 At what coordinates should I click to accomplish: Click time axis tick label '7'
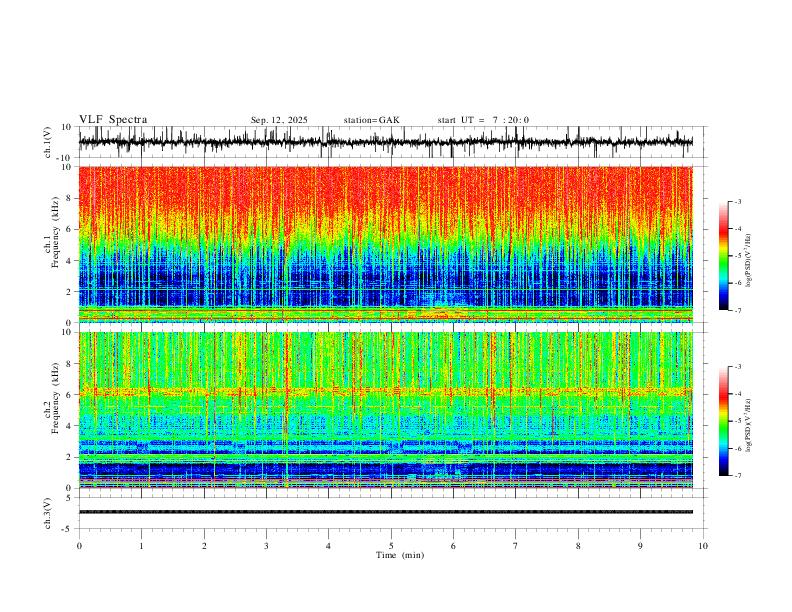tap(516, 546)
